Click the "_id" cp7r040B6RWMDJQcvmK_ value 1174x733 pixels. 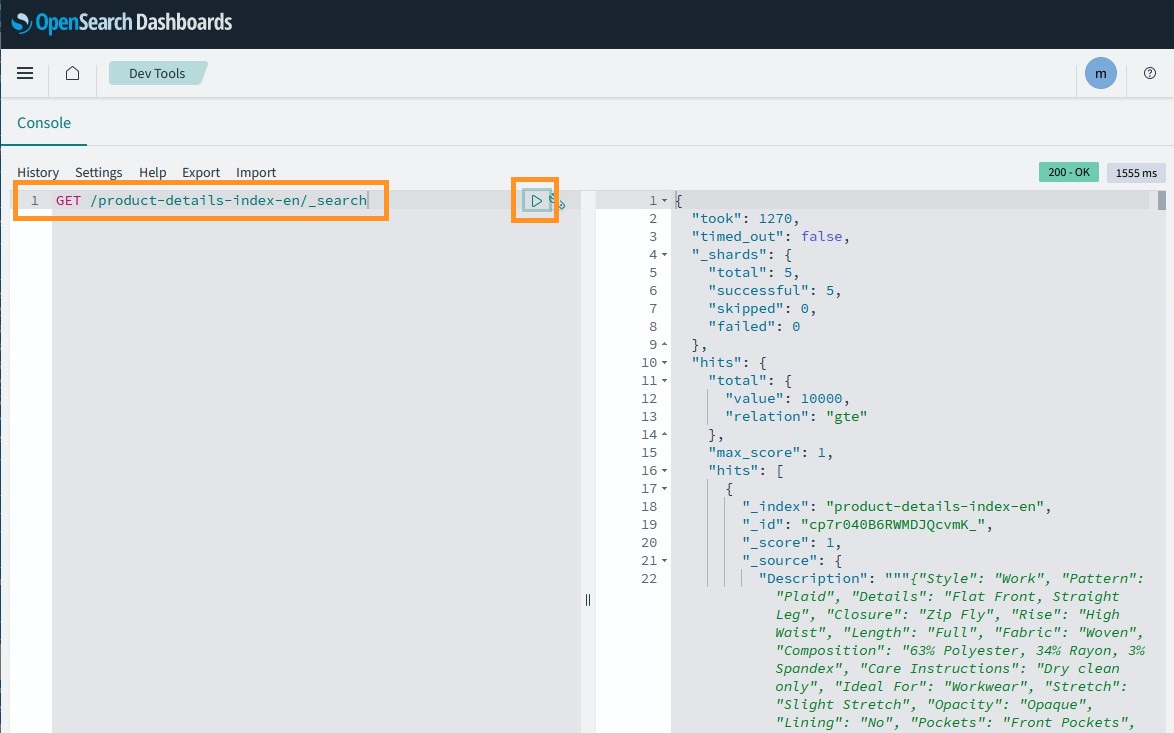[x=892, y=524]
